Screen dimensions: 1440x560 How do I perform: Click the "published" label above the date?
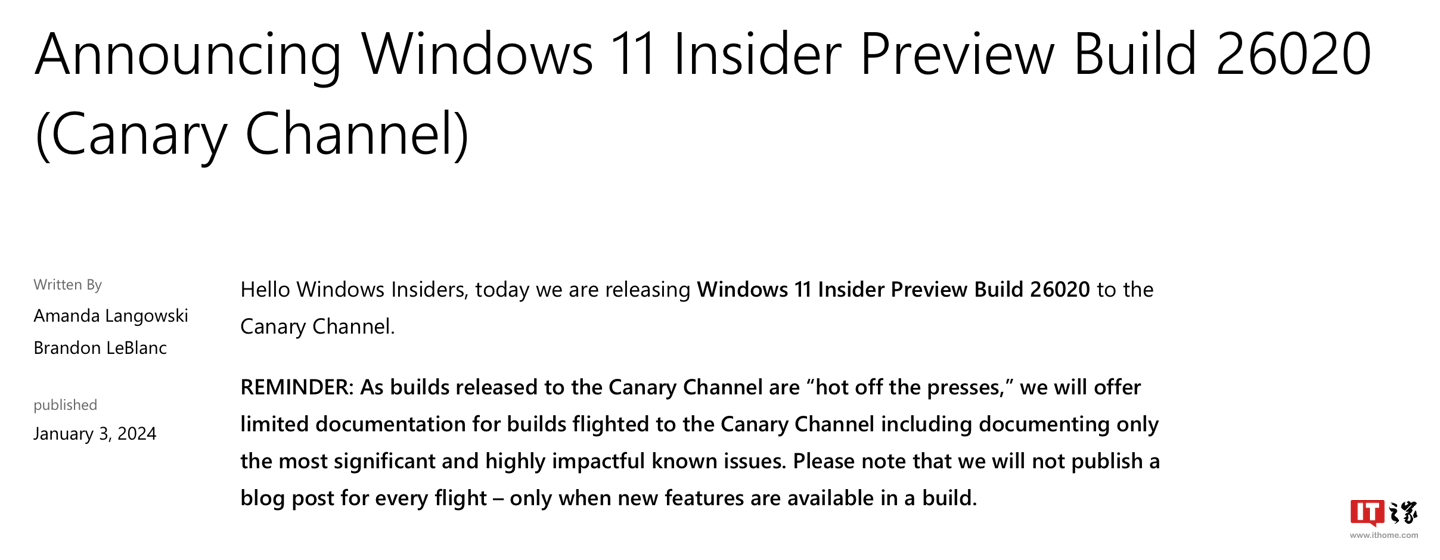(65, 405)
